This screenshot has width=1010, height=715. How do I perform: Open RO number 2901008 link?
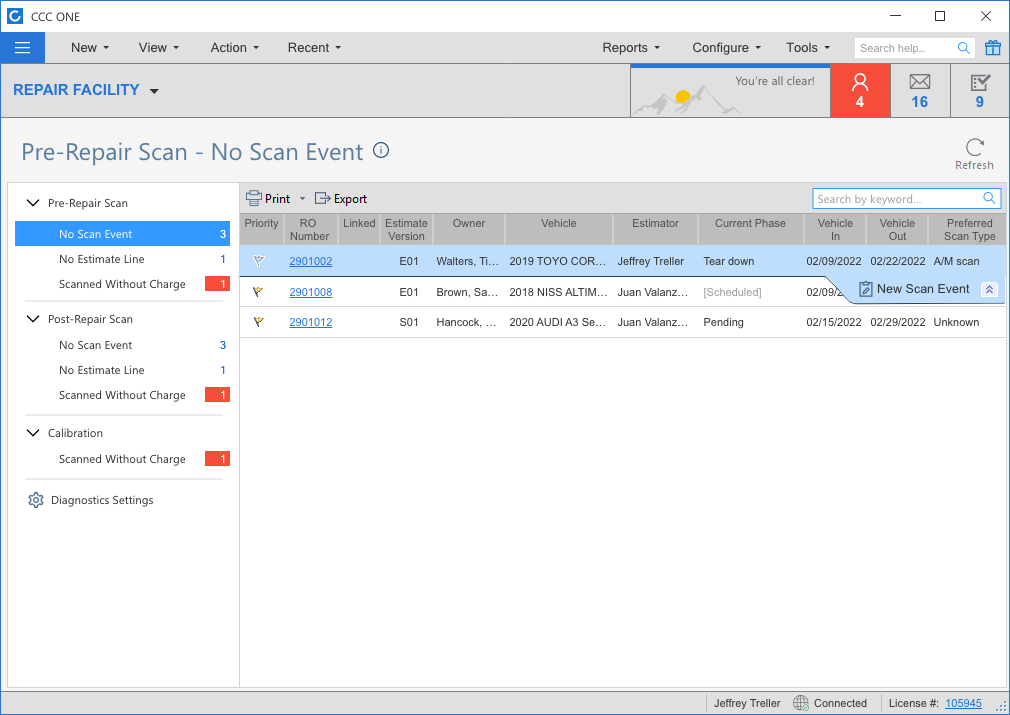(x=310, y=292)
